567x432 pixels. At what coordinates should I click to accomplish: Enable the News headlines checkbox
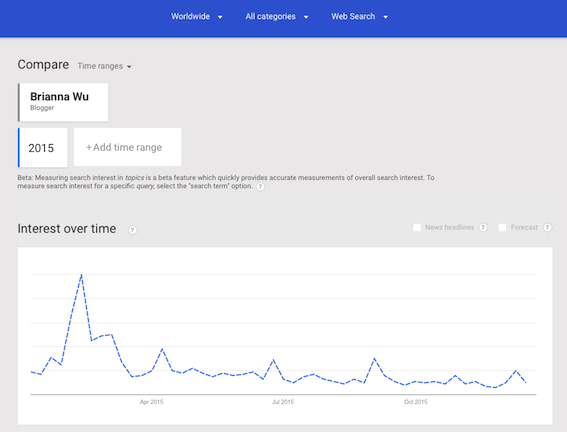pyautogui.click(x=417, y=227)
